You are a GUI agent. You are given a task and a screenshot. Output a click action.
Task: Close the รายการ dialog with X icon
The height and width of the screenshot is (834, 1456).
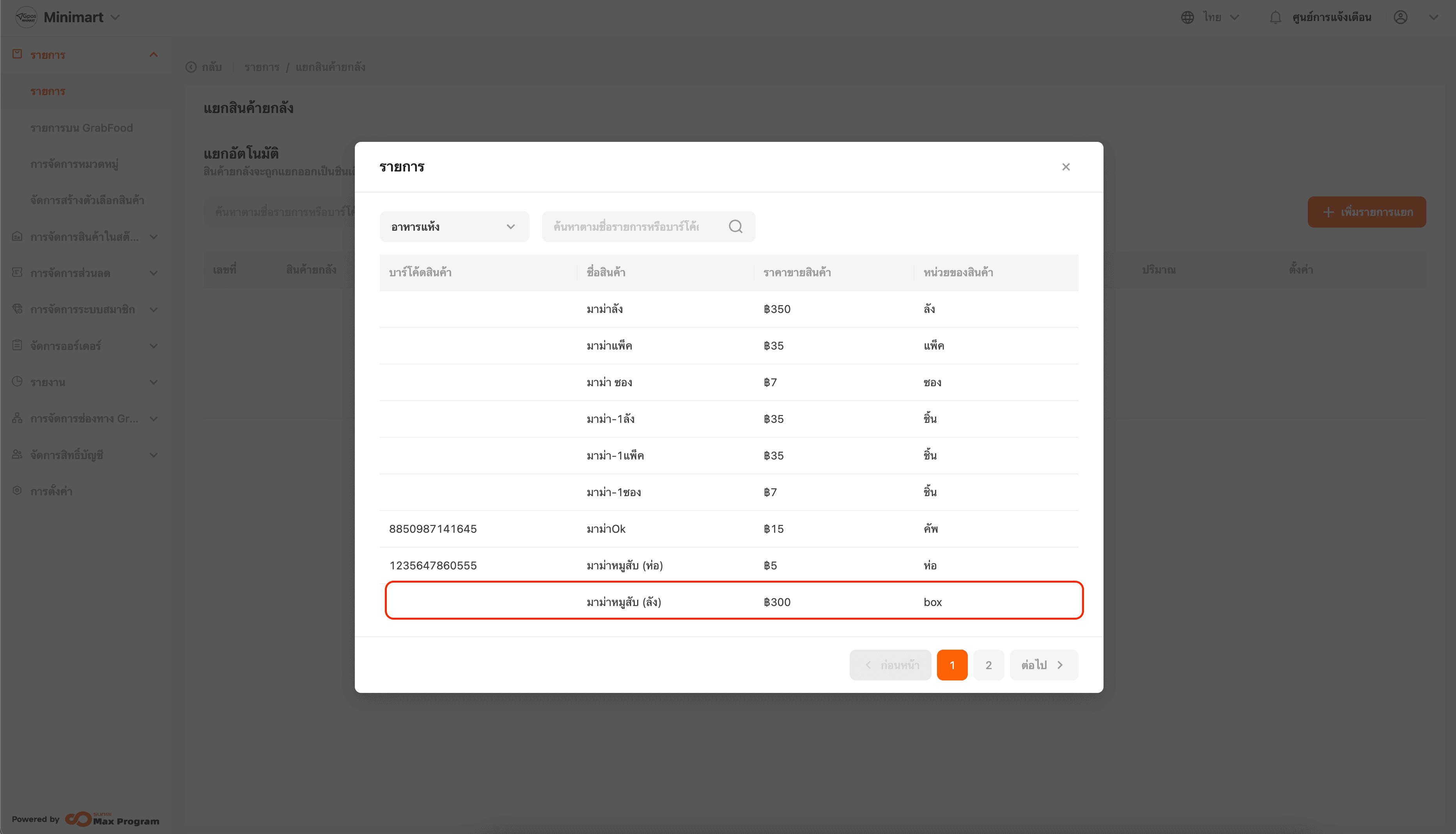[1065, 167]
